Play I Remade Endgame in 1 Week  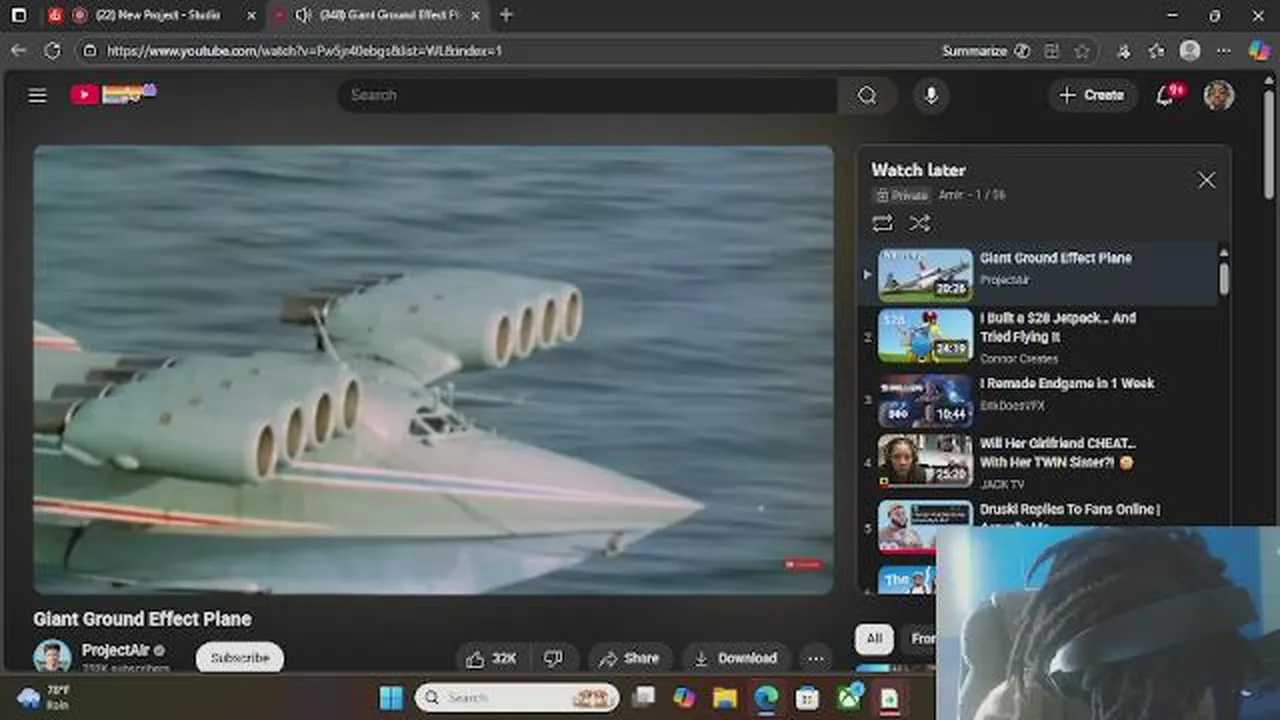pyautogui.click(x=1067, y=383)
